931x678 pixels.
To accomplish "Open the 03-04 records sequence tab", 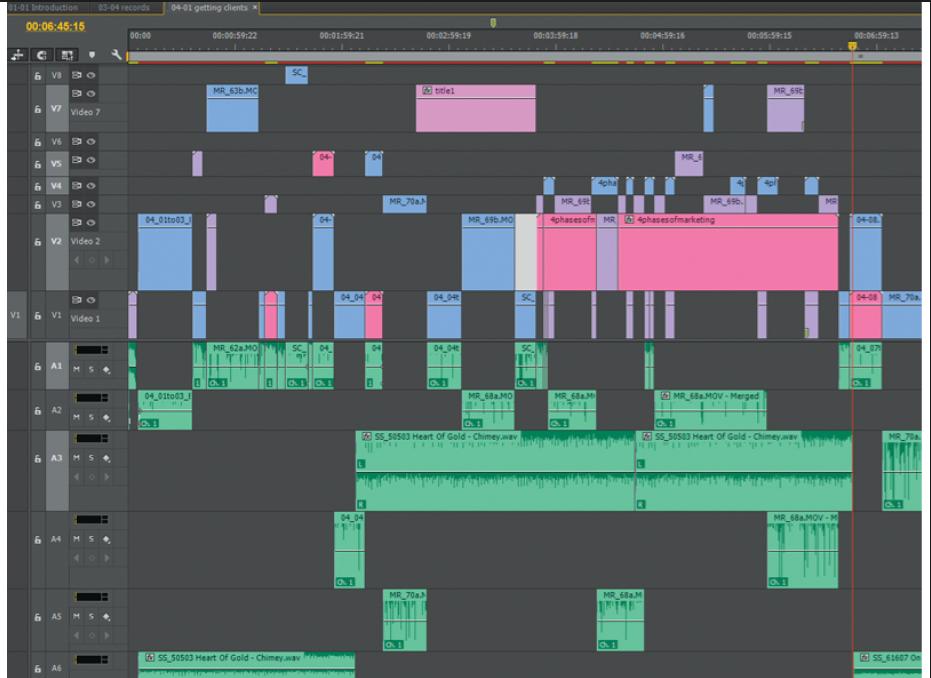I will (x=124, y=8).
